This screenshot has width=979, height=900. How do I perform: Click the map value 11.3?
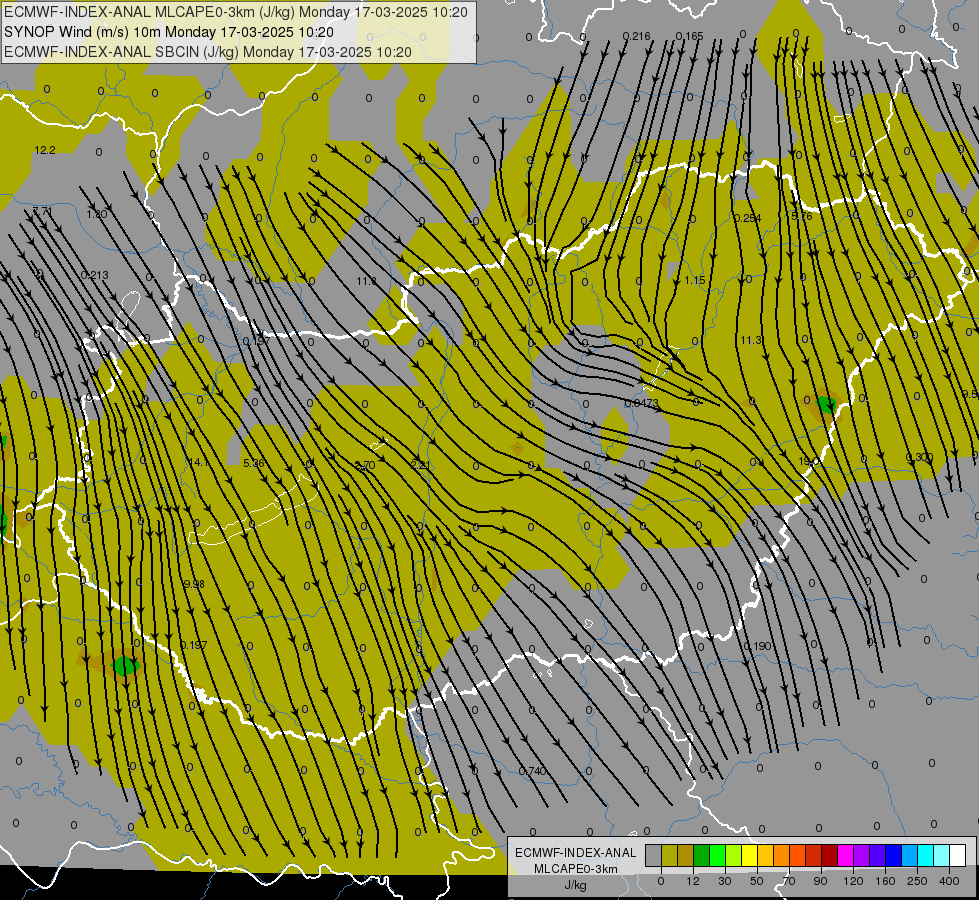[x=751, y=340]
